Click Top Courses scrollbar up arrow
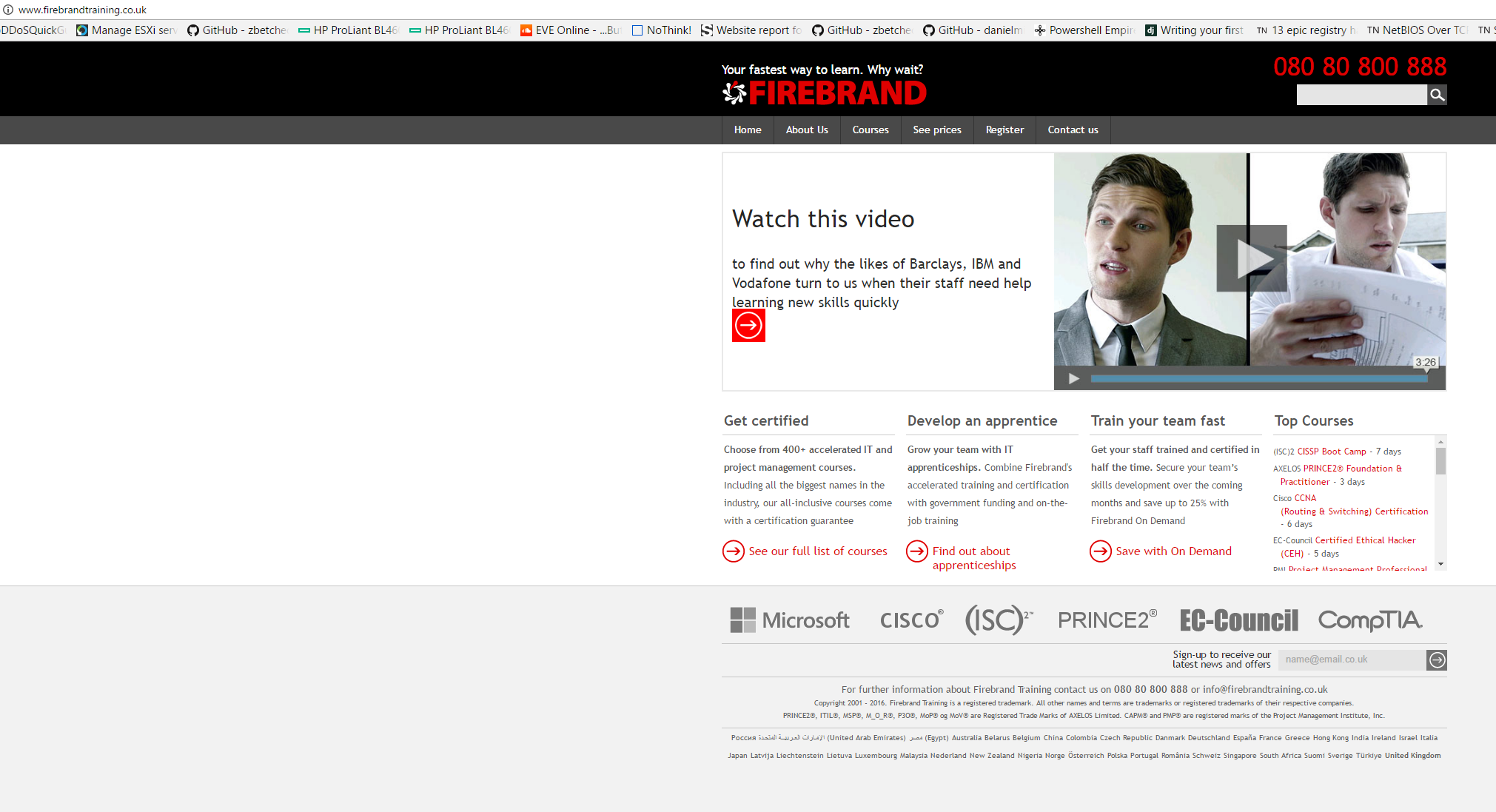The width and height of the screenshot is (1496, 812). (1440, 442)
